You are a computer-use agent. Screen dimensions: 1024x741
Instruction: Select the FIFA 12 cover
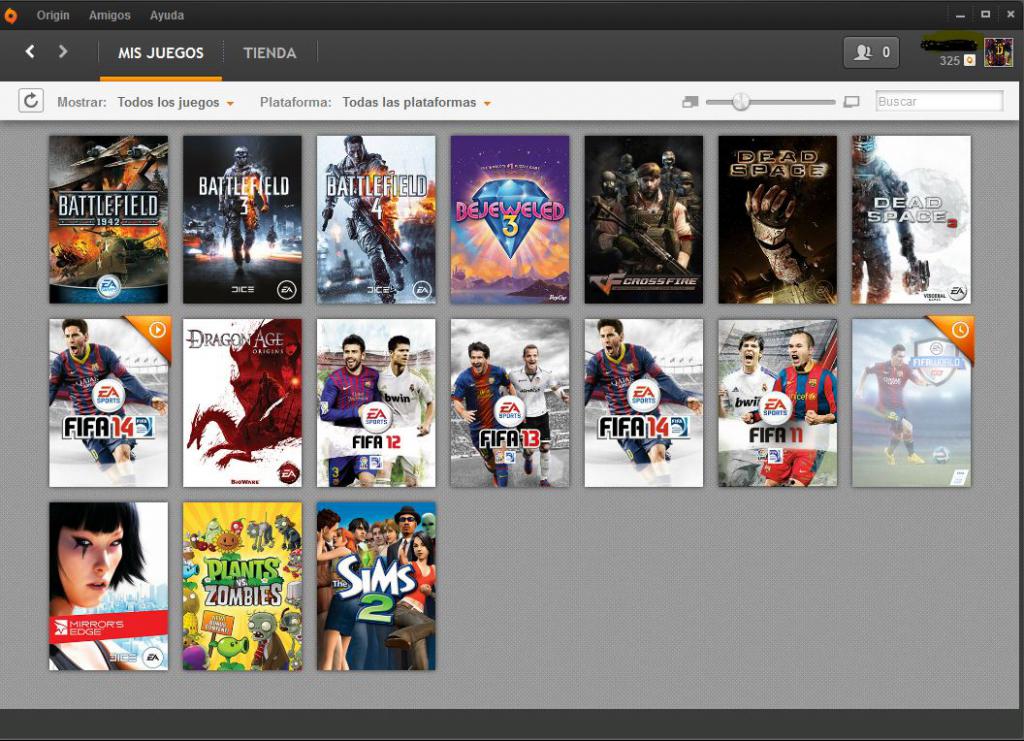click(376, 403)
